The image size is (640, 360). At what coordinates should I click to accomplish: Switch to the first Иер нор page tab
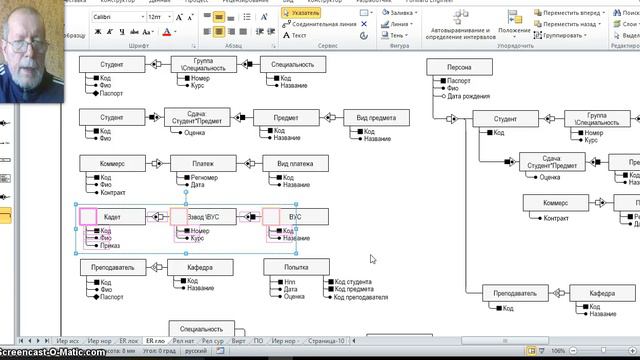[x=100, y=341]
